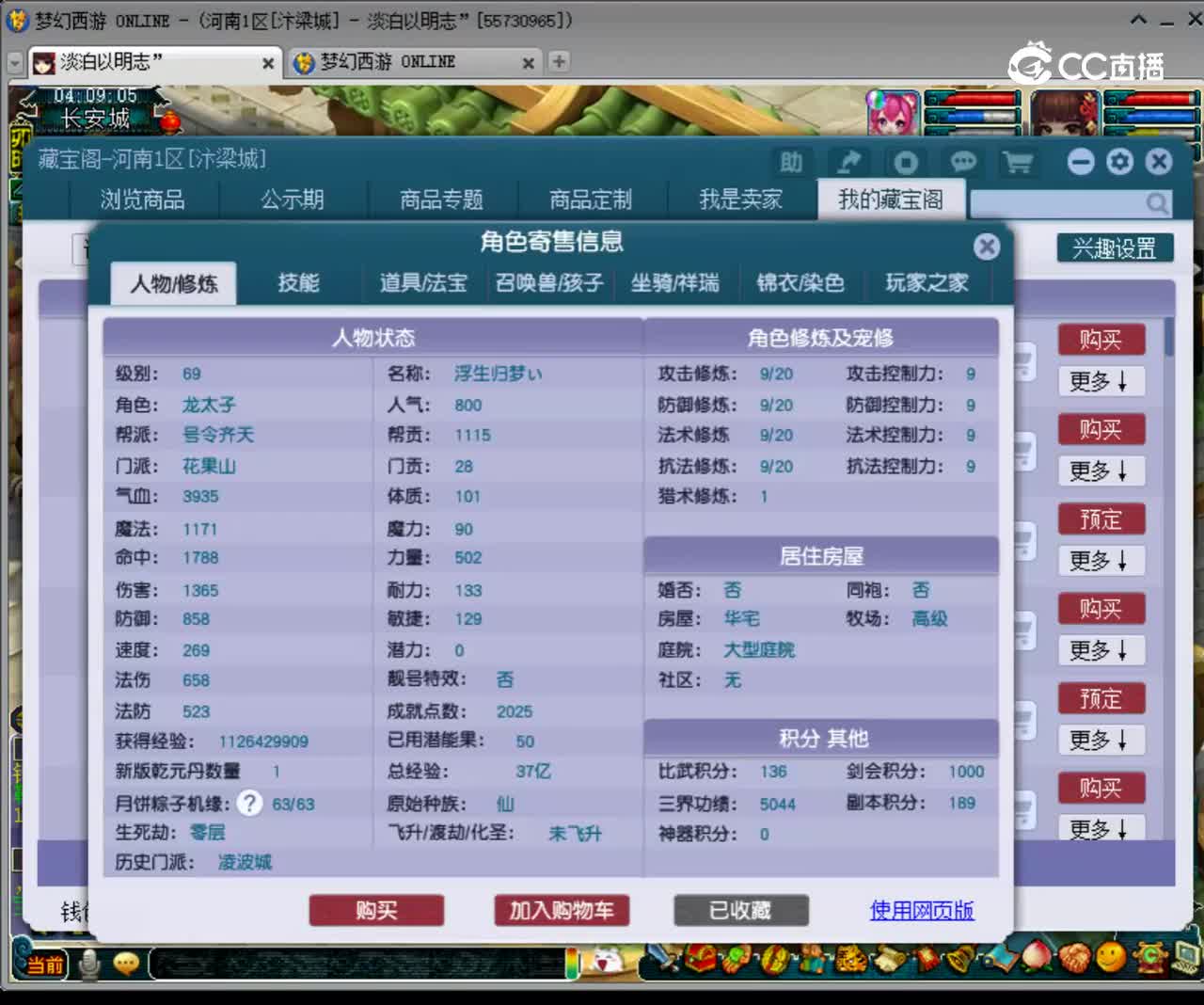This screenshot has height=1005, width=1204.
Task: Open 公示期 navigation tab
Action: click(x=293, y=199)
